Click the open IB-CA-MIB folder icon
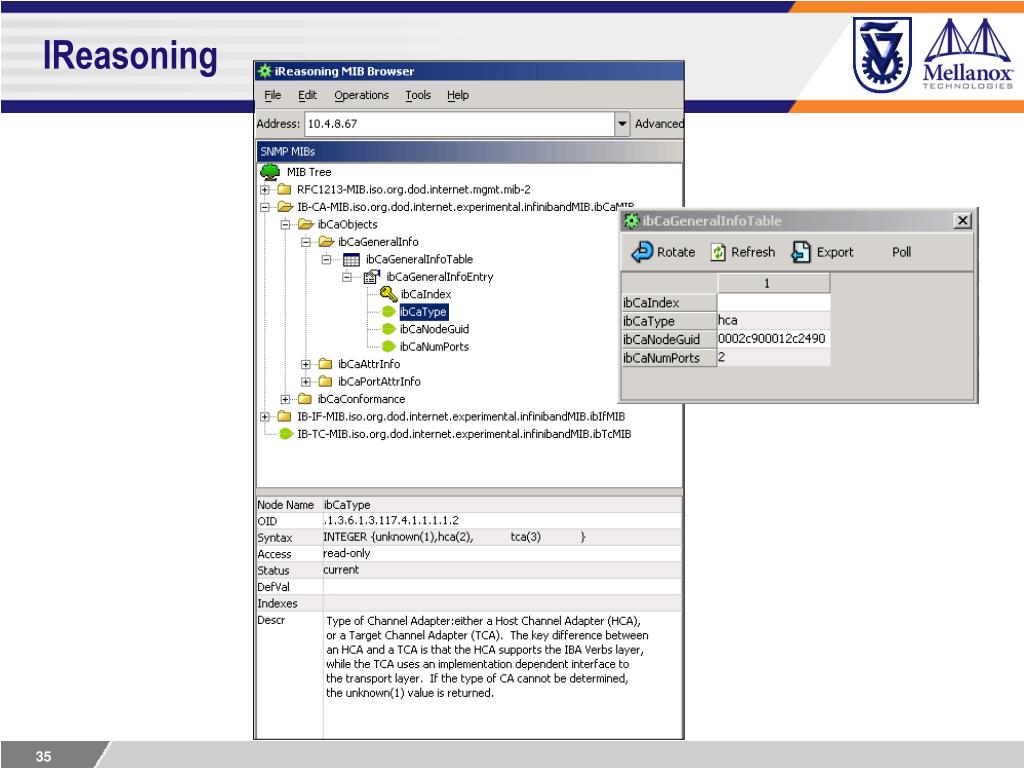The width and height of the screenshot is (1024, 768). (x=285, y=207)
